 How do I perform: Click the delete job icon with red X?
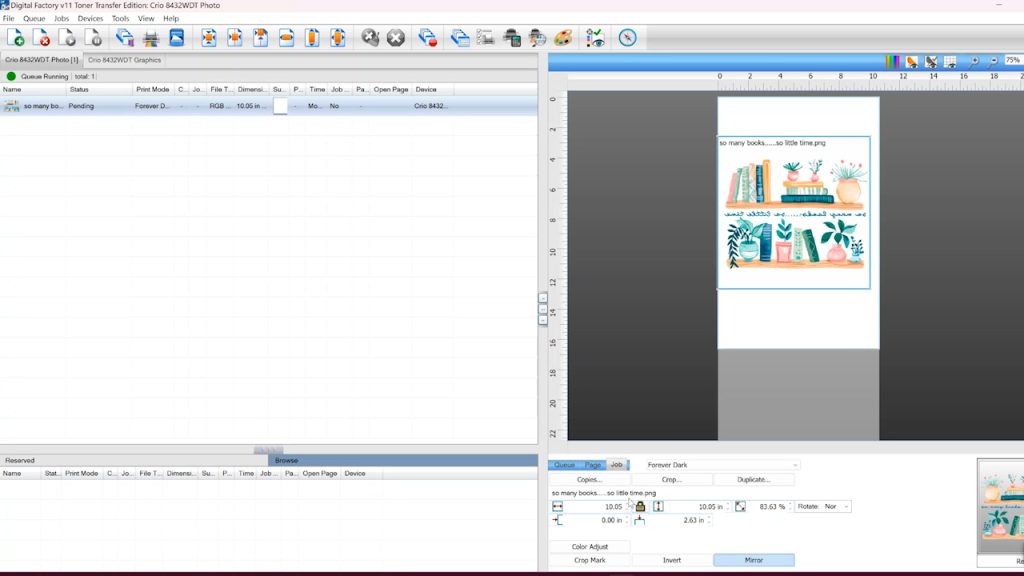[x=41, y=38]
